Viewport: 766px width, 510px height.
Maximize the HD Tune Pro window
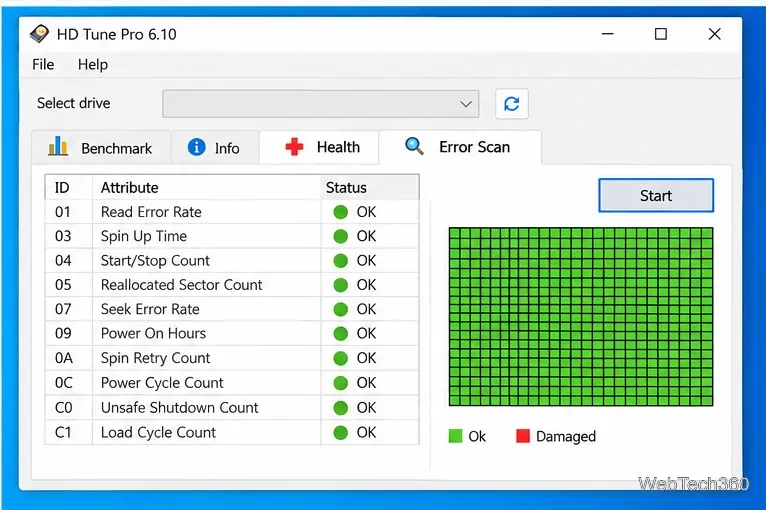(661, 34)
